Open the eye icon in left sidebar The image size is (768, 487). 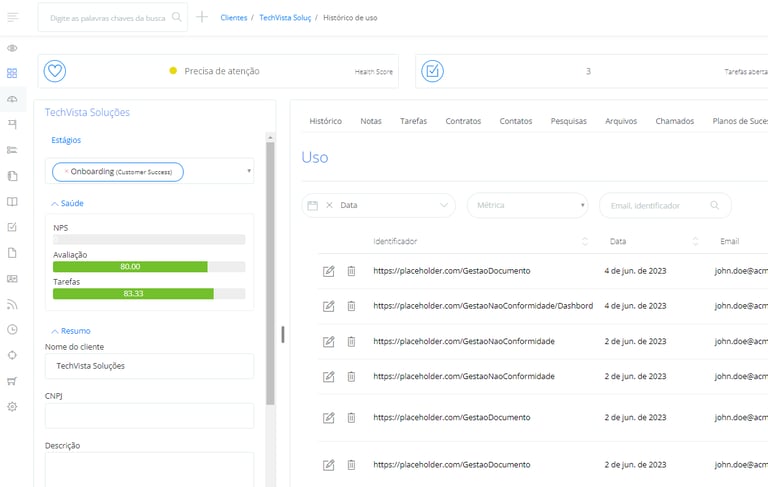tap(12, 48)
